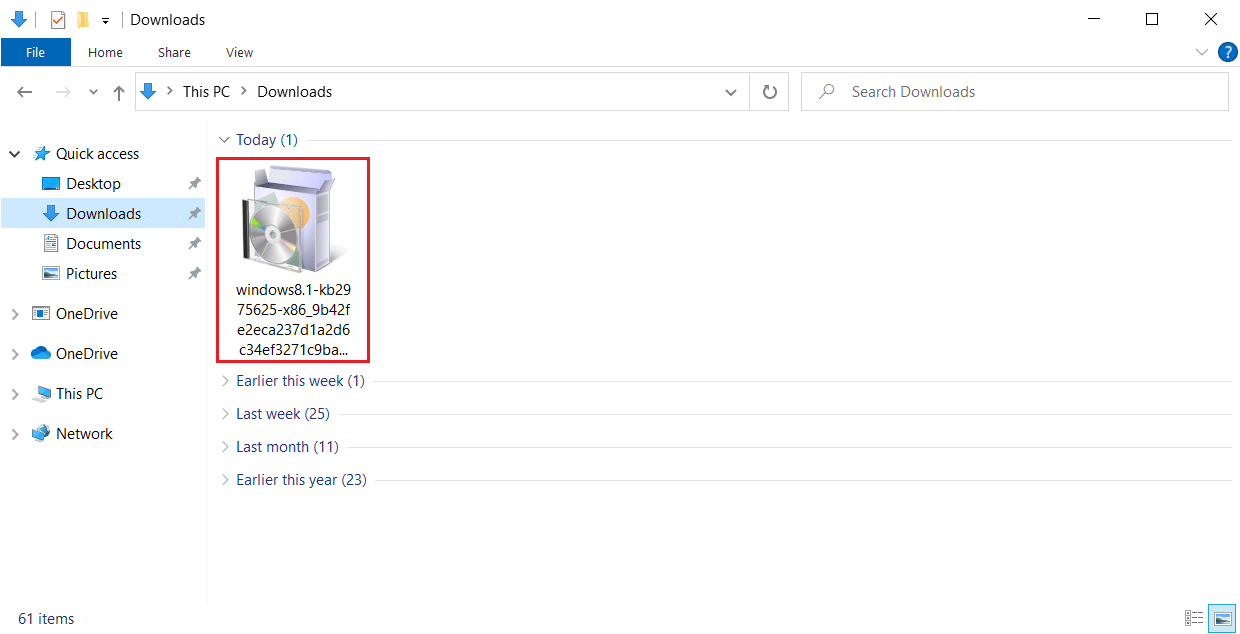Expand the This PC tree node
This screenshot has width=1240, height=634.
pyautogui.click(x=15, y=394)
